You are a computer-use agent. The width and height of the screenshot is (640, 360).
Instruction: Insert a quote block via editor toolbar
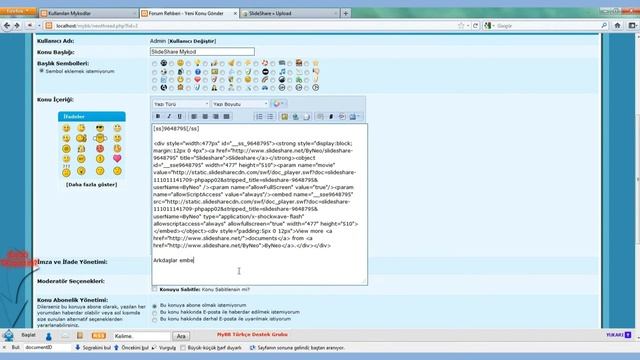(320, 116)
